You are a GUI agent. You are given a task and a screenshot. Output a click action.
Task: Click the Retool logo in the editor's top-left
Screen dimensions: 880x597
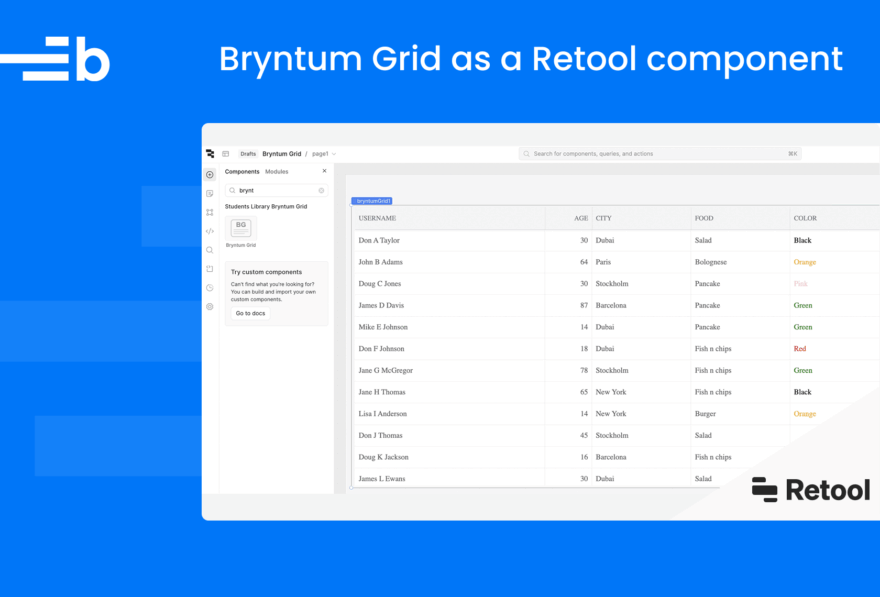pos(209,154)
